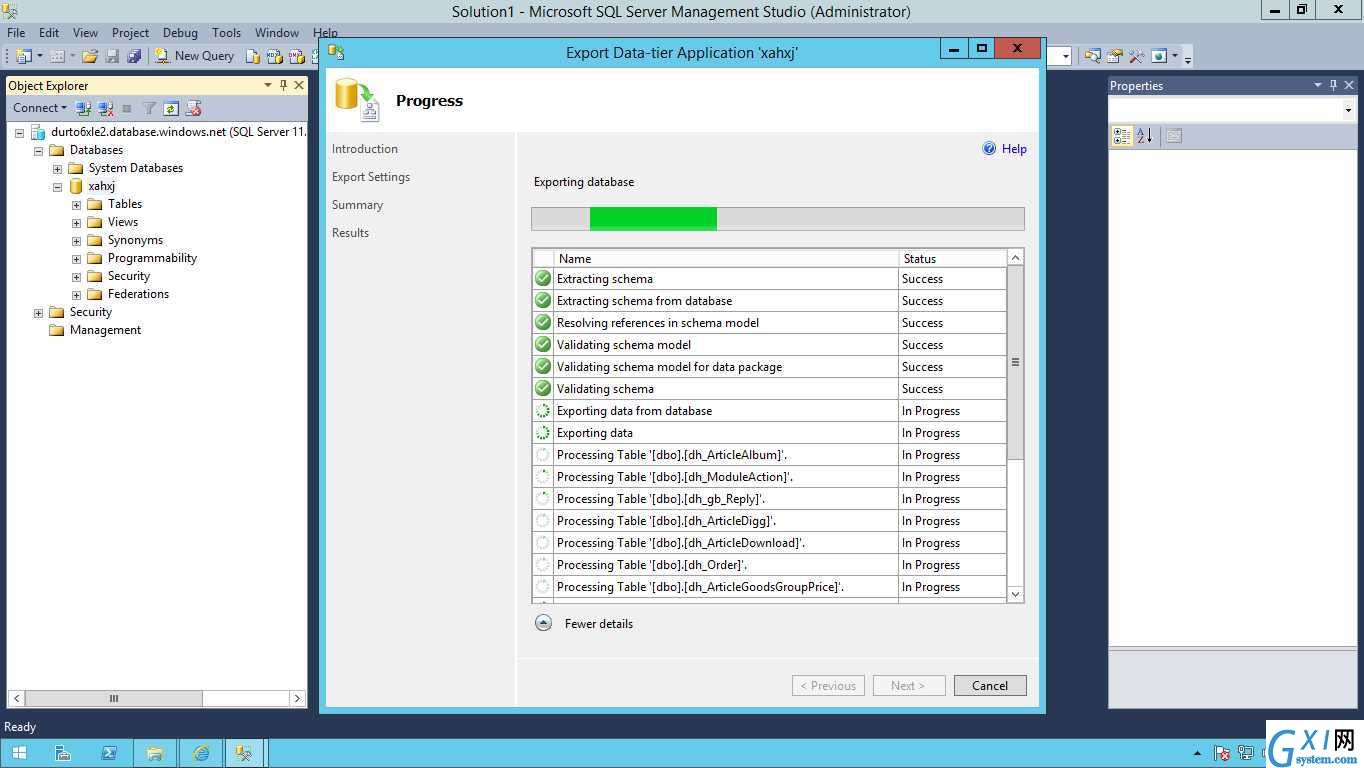The width and height of the screenshot is (1364, 768).
Task: Select the Management node in tree
Action: [x=105, y=330]
